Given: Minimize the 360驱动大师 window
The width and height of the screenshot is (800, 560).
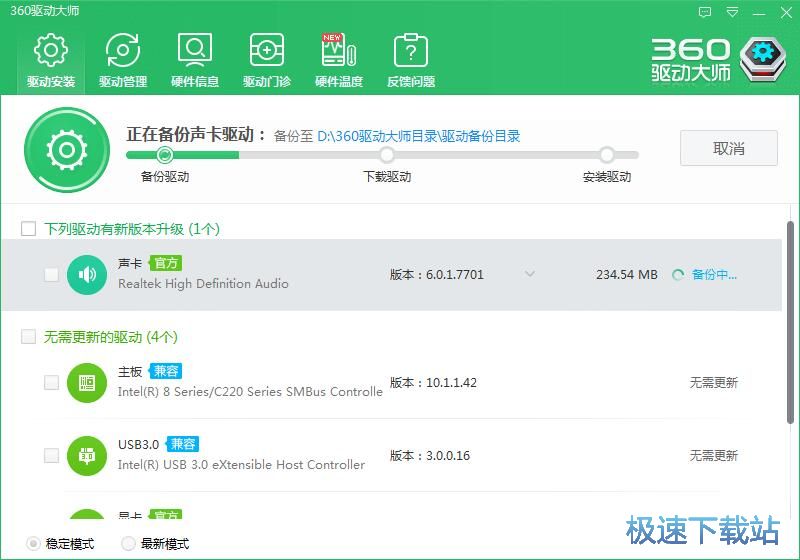Looking at the screenshot, I should [759, 13].
